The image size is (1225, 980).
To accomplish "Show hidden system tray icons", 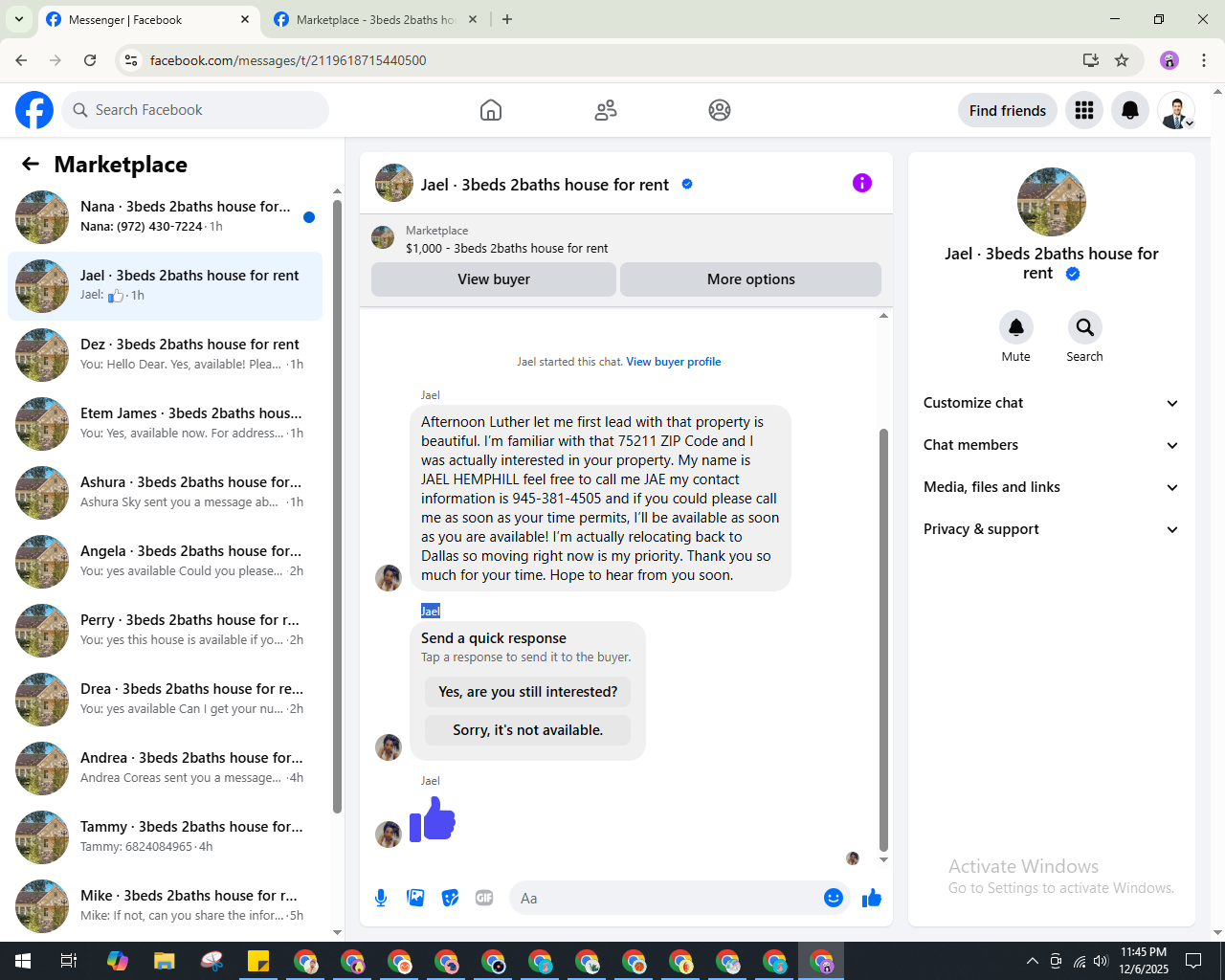I will pos(1032,961).
